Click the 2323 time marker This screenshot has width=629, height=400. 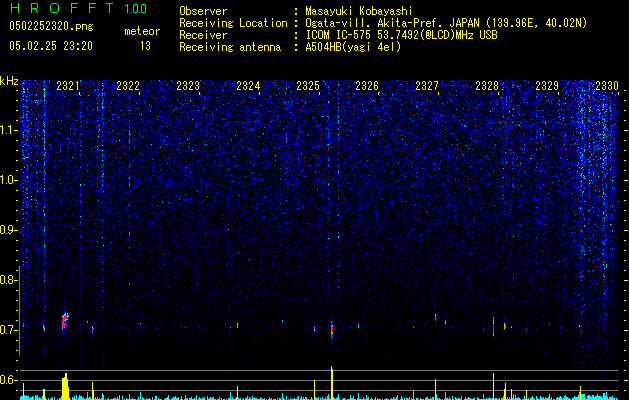(188, 85)
